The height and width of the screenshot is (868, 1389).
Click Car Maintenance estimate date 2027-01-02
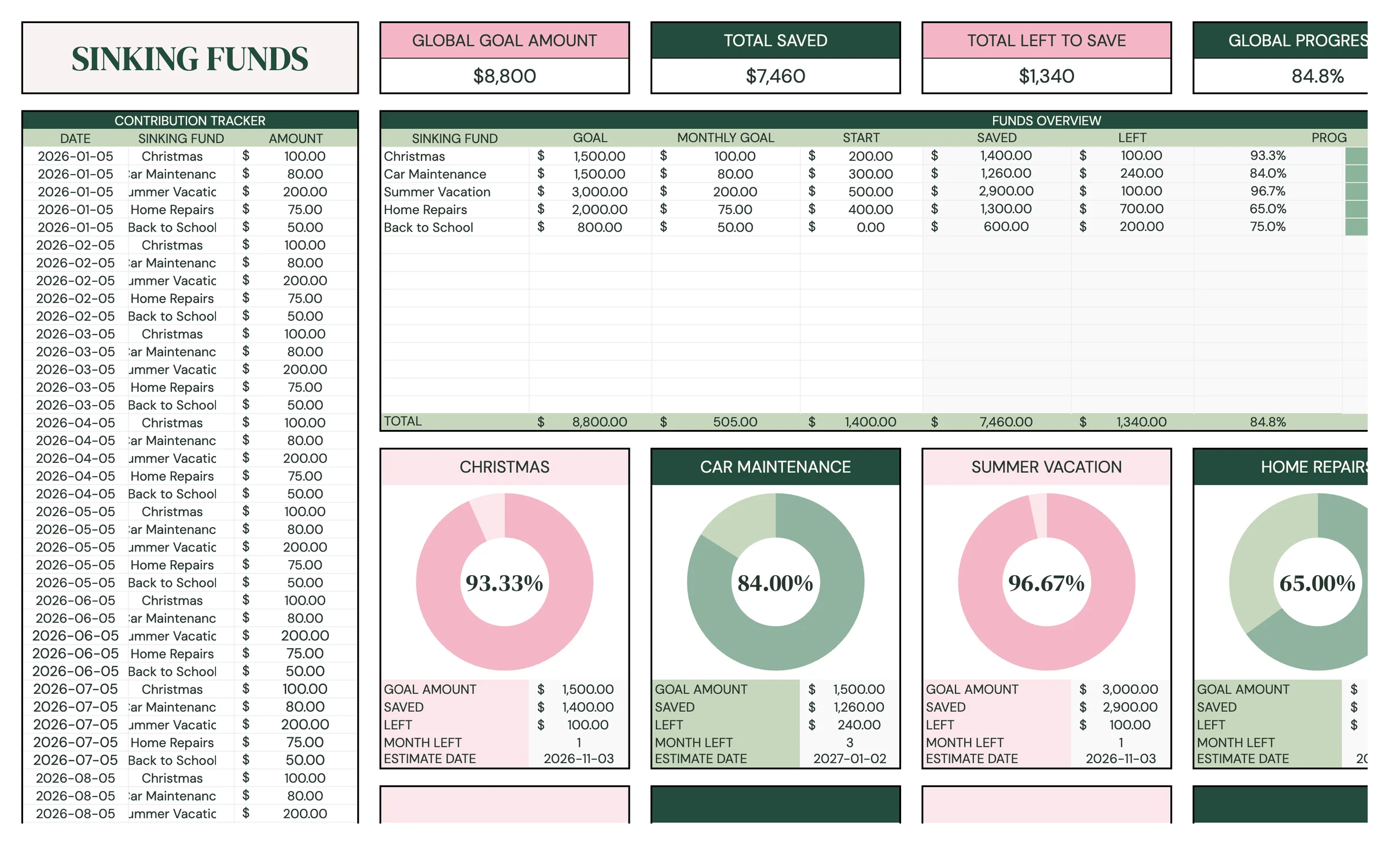pos(850,759)
